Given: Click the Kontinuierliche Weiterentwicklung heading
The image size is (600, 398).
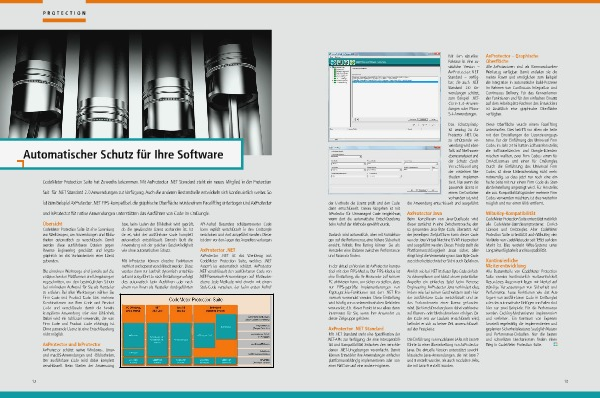Looking at the screenshot, I should click(505, 263).
